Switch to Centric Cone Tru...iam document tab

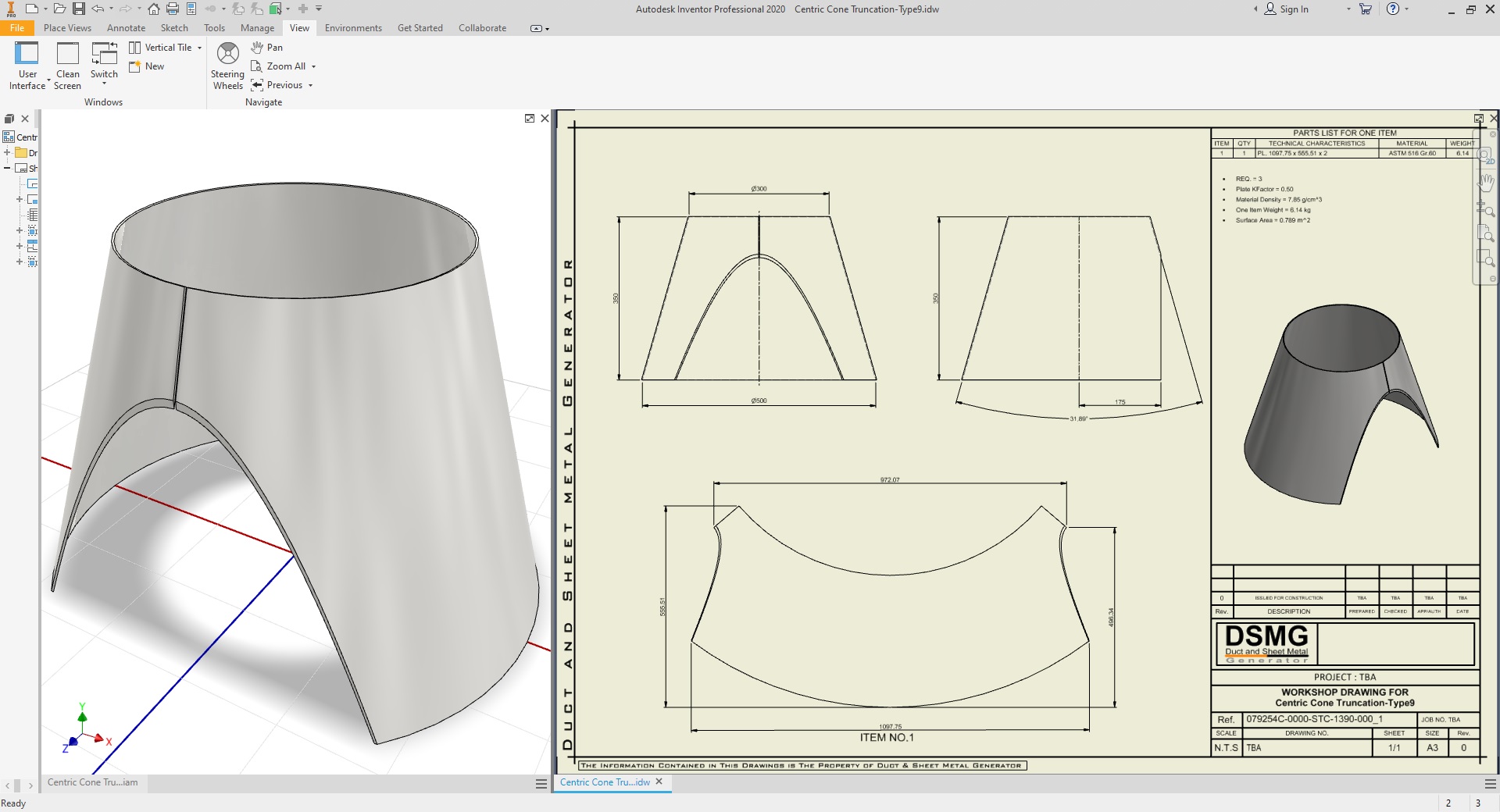pos(92,782)
